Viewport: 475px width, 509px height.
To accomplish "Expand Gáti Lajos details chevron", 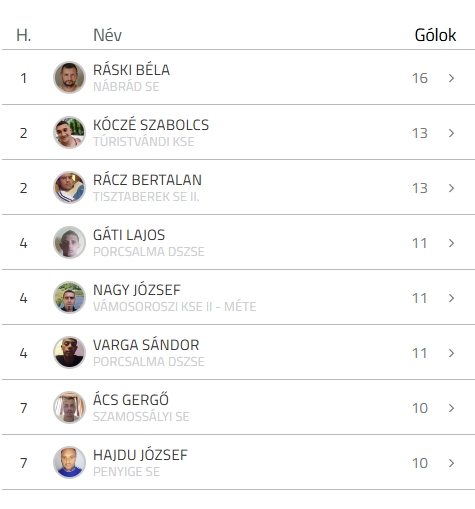I will click(451, 243).
